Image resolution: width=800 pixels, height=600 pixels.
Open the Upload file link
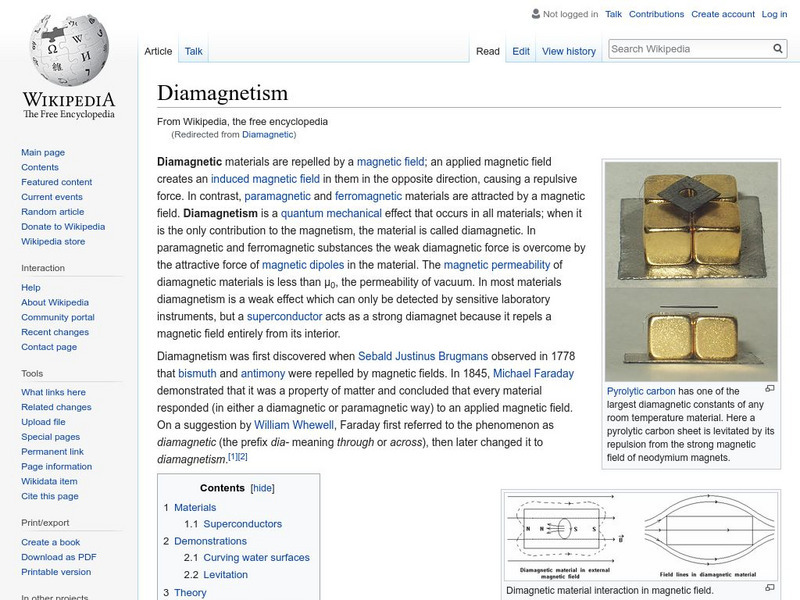(43, 421)
